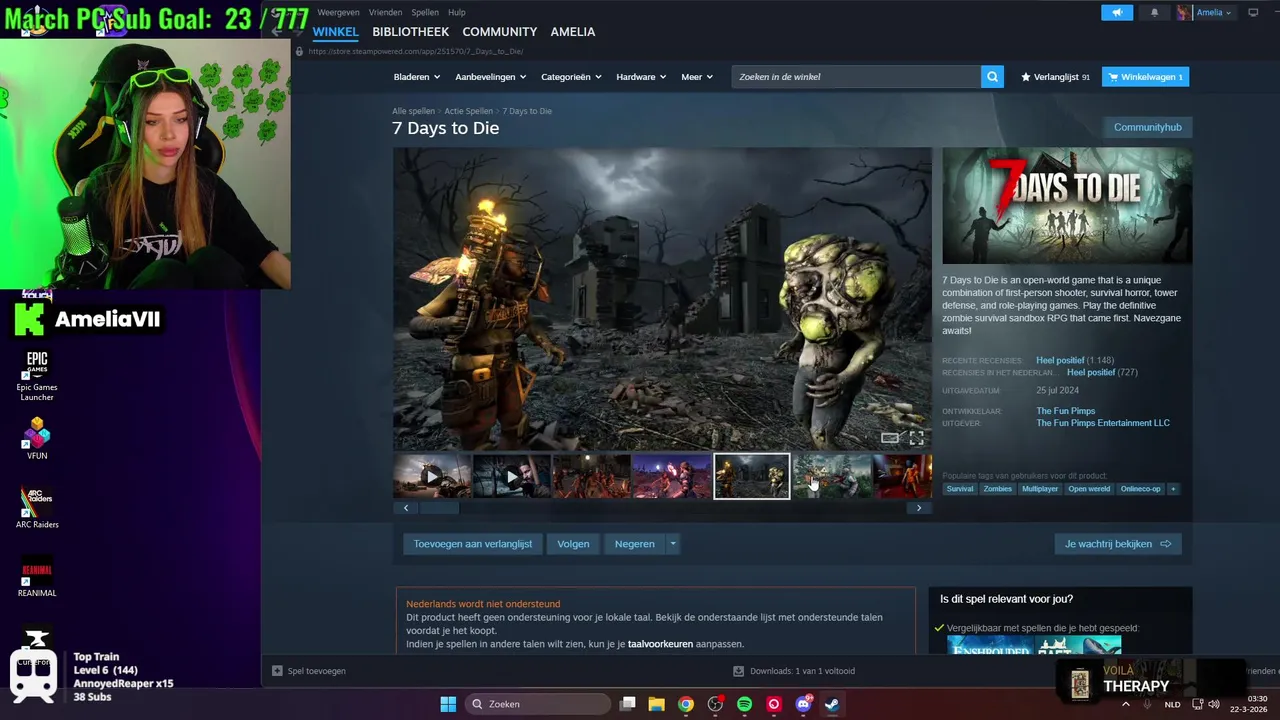Open the Hulp menu

(457, 13)
